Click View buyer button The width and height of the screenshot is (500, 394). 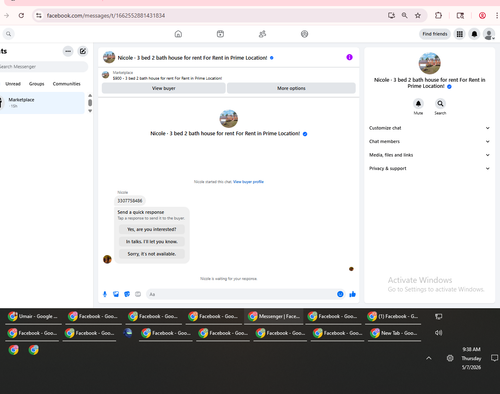164,88
